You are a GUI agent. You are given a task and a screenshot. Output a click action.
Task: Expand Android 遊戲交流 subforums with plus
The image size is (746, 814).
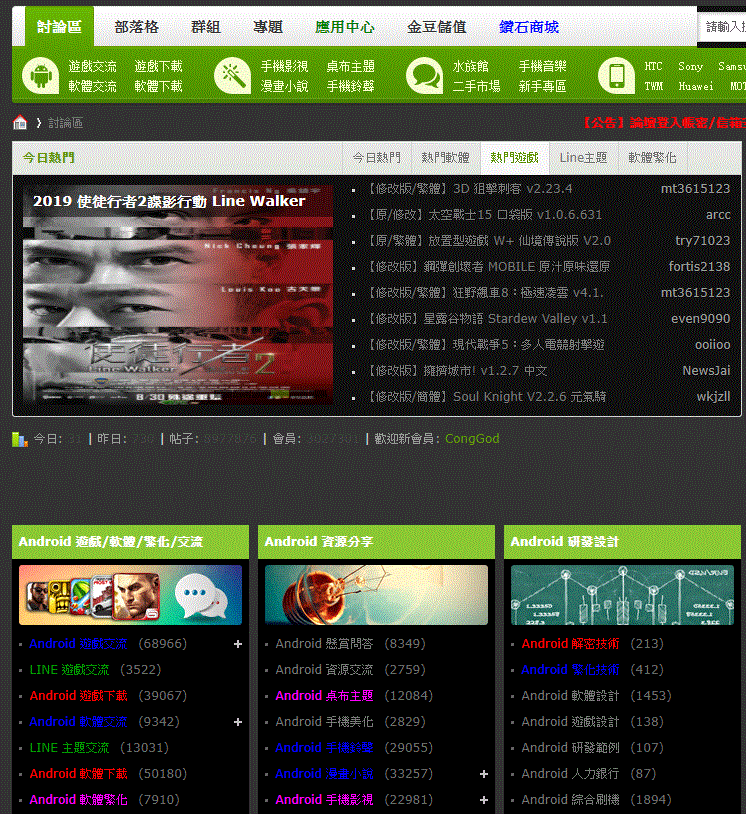(238, 644)
